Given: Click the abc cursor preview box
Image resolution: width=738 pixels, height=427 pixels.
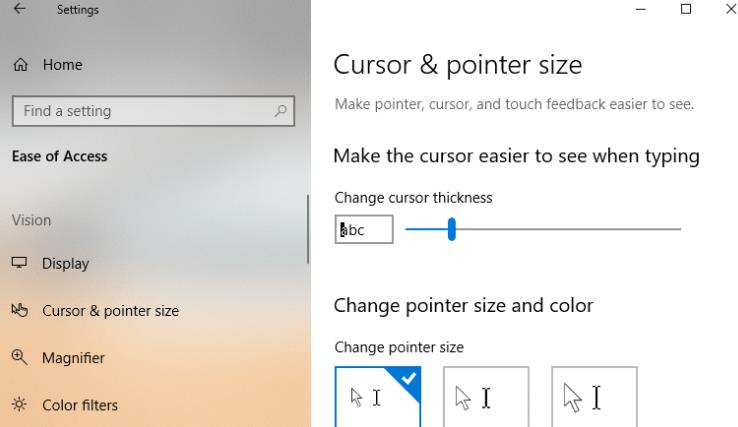Looking at the screenshot, I should pyautogui.click(x=364, y=229).
